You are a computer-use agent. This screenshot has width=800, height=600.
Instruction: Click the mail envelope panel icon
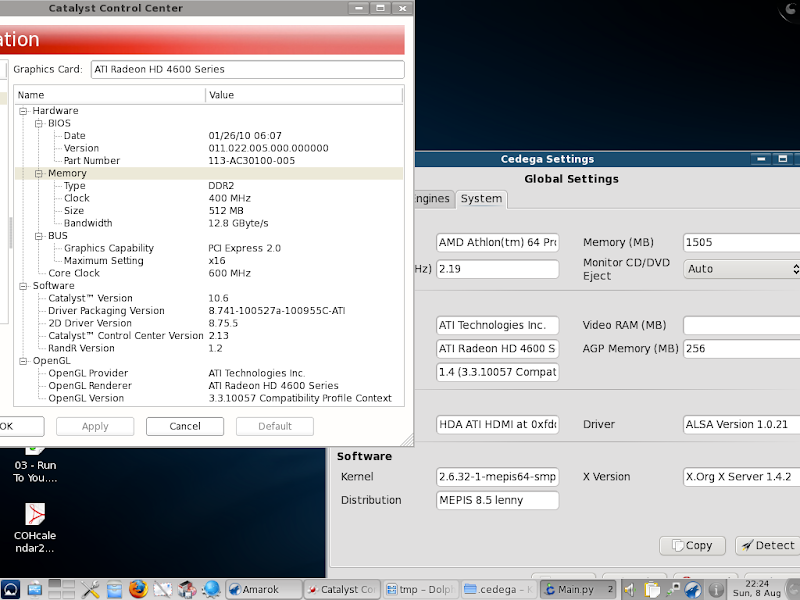pyautogui.click(x=162, y=589)
